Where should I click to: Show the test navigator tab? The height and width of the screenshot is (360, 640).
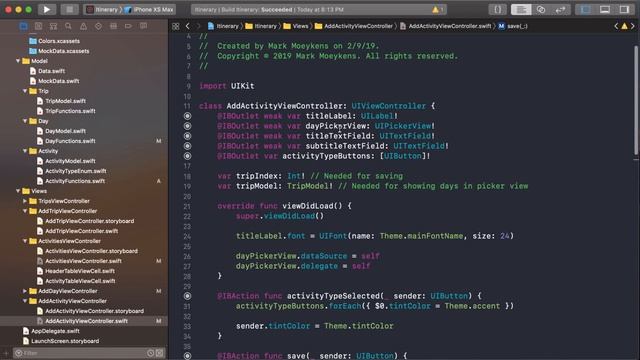click(x=98, y=26)
